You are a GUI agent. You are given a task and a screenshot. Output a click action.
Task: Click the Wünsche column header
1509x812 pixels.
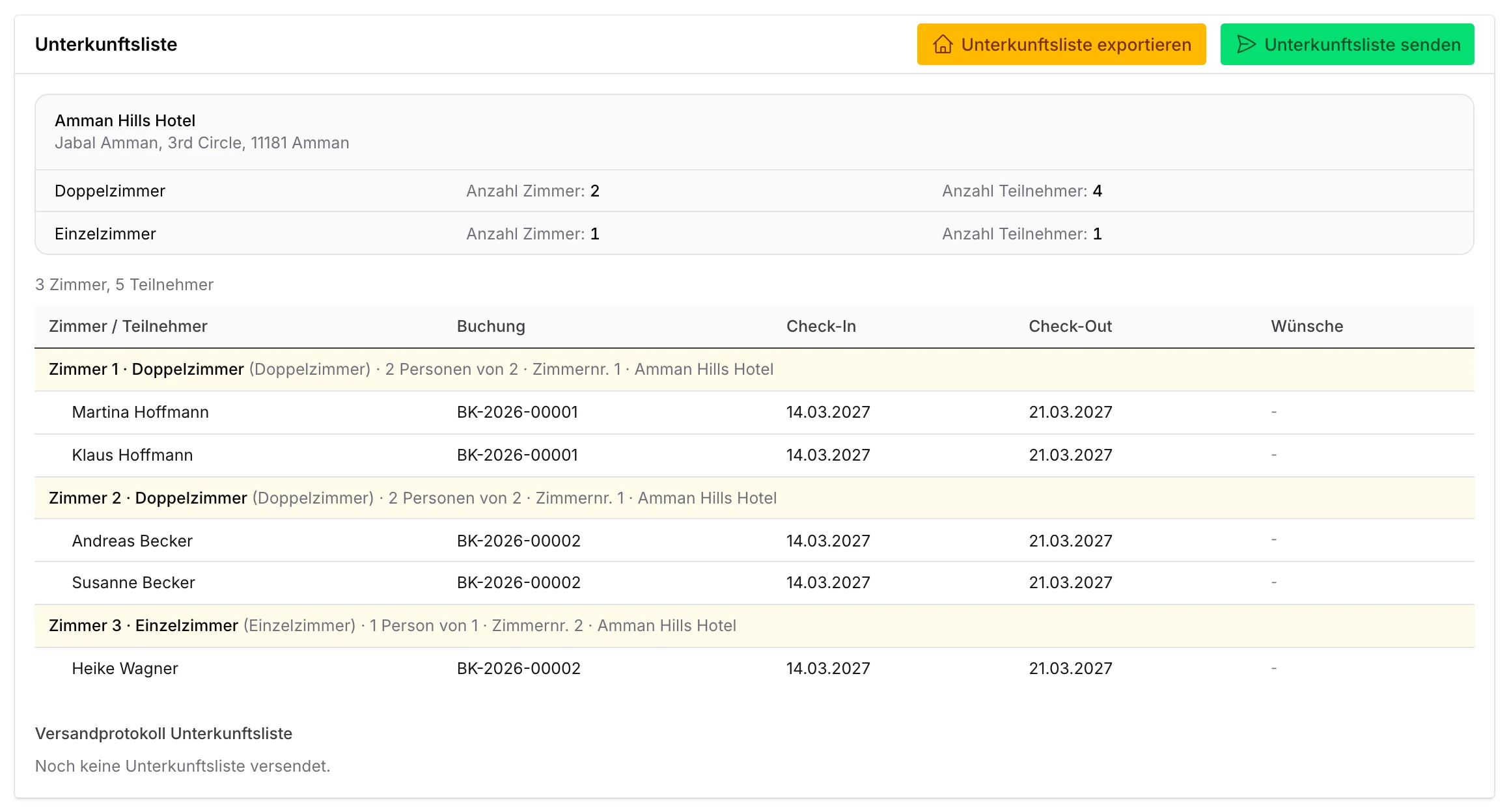[1307, 326]
